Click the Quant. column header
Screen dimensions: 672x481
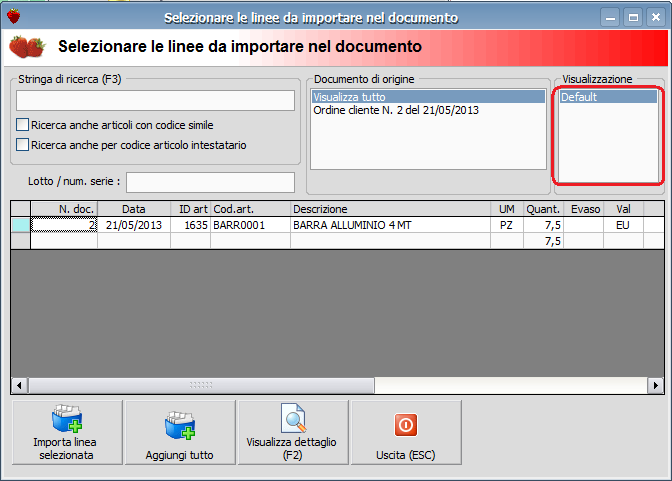tap(543, 209)
